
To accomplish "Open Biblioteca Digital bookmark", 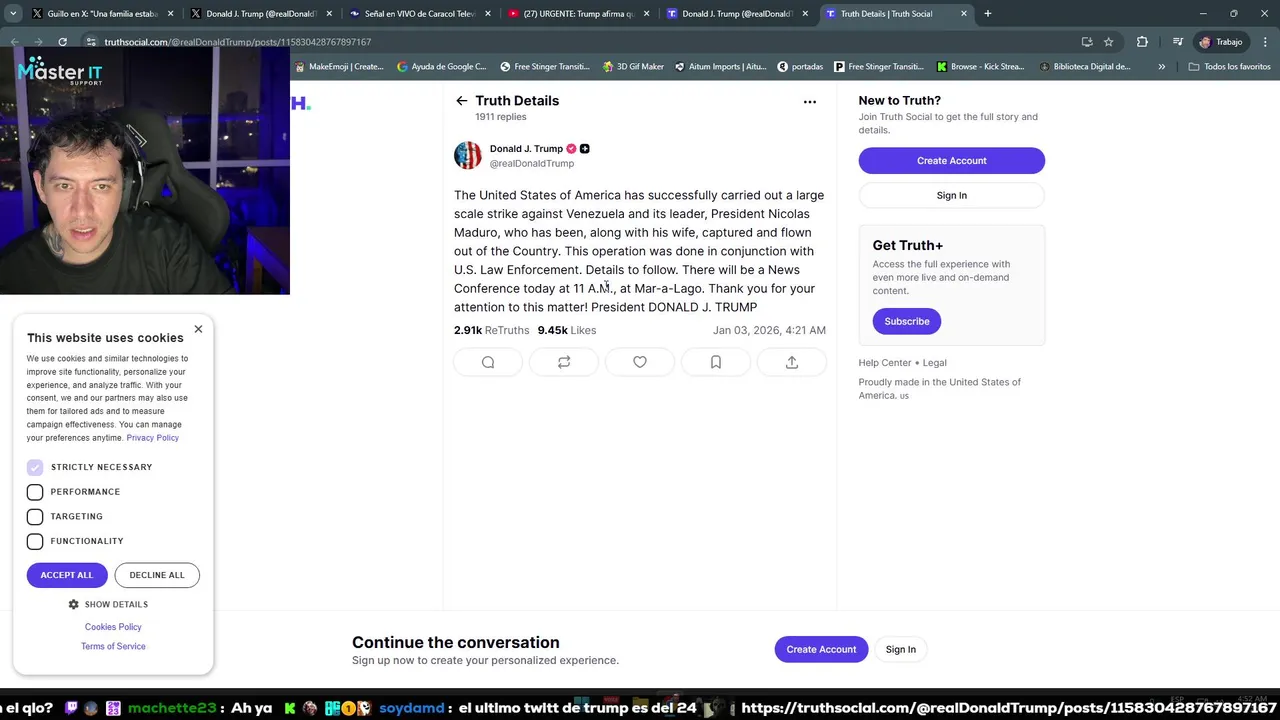I will point(1085,67).
